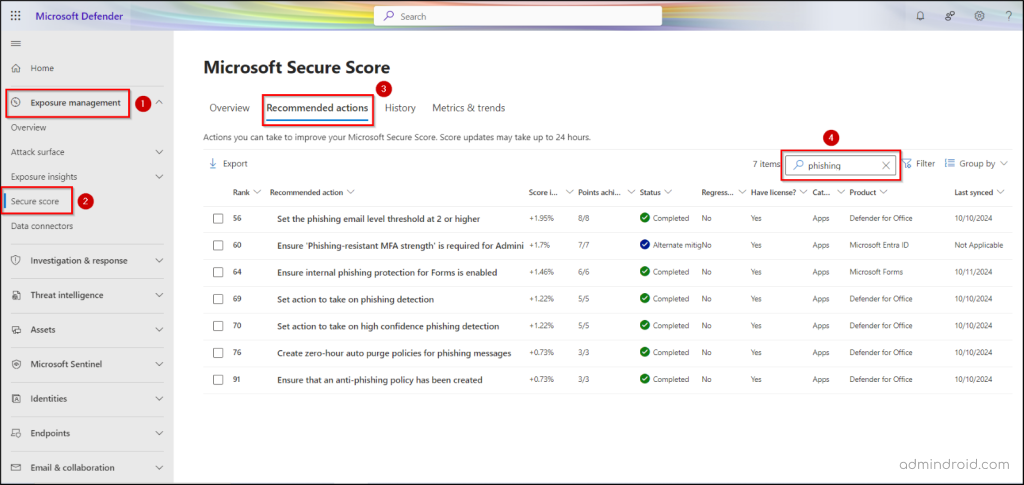Open 'Set action to take on phishing detection'
This screenshot has height=485, width=1024.
tap(355, 299)
